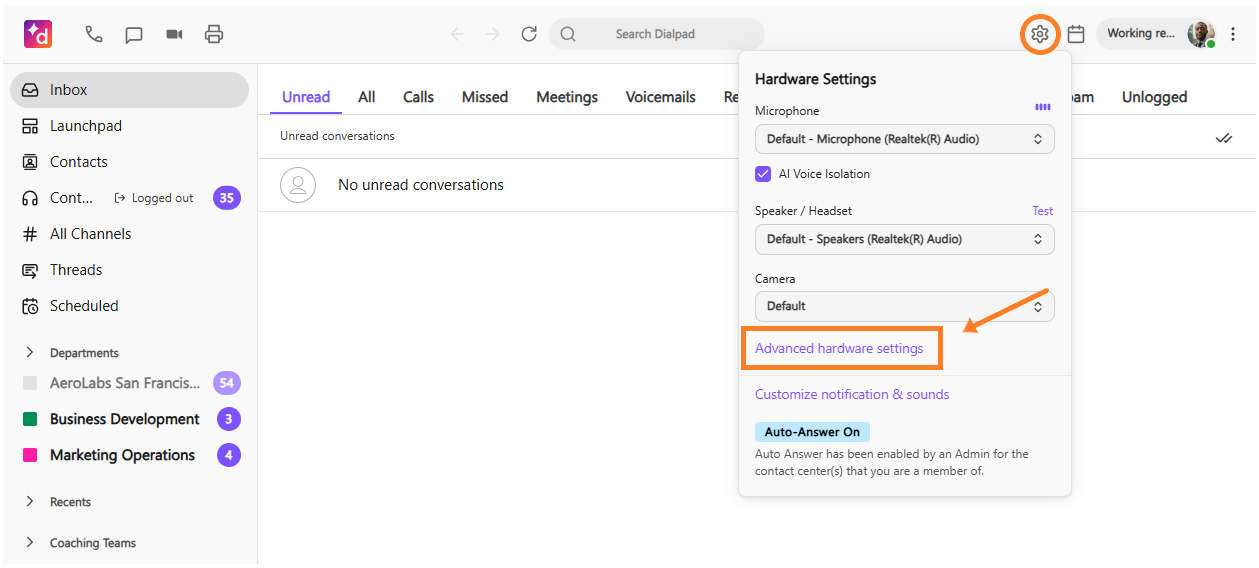Expand the Coaching Teams section
1259x568 pixels.
(80, 543)
